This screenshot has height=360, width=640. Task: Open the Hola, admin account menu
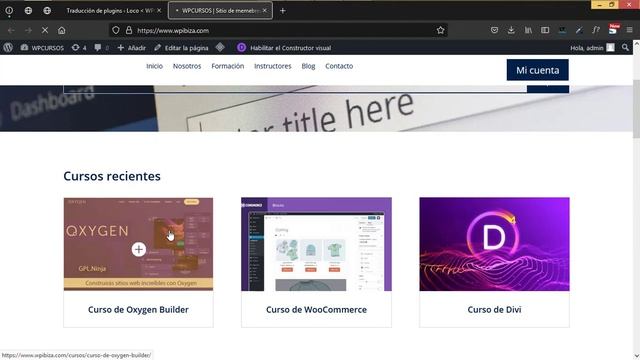[592, 48]
